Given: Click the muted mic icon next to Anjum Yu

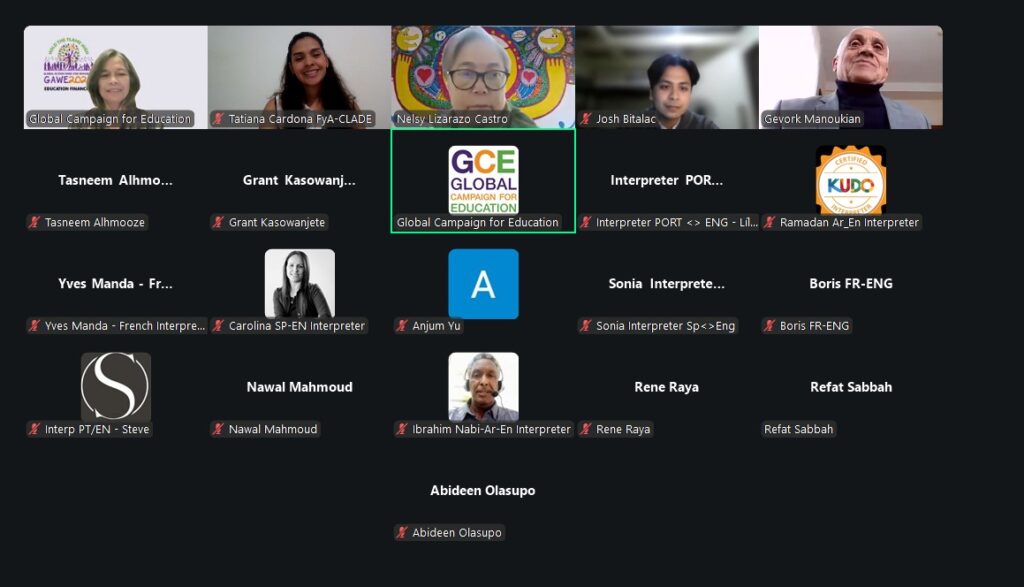Looking at the screenshot, I should (x=402, y=325).
